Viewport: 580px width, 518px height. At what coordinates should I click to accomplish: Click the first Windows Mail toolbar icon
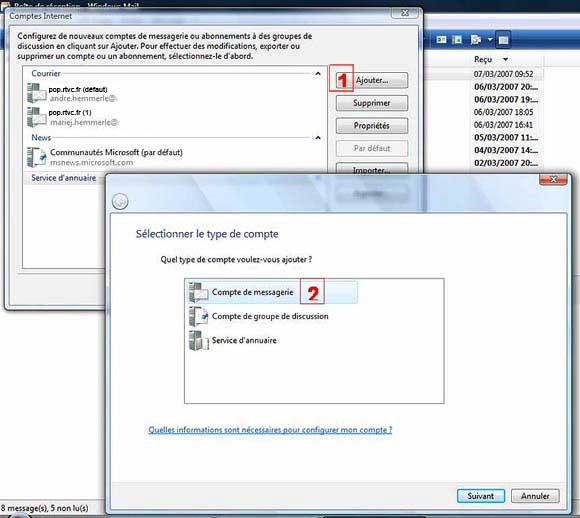click(x=441, y=39)
